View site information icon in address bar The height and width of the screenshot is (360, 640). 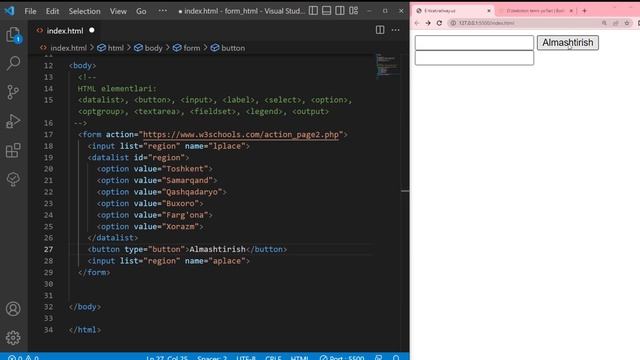coord(453,23)
